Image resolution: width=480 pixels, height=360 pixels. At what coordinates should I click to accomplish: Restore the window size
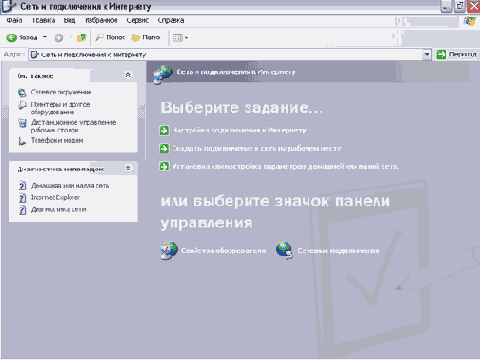pos(459,6)
